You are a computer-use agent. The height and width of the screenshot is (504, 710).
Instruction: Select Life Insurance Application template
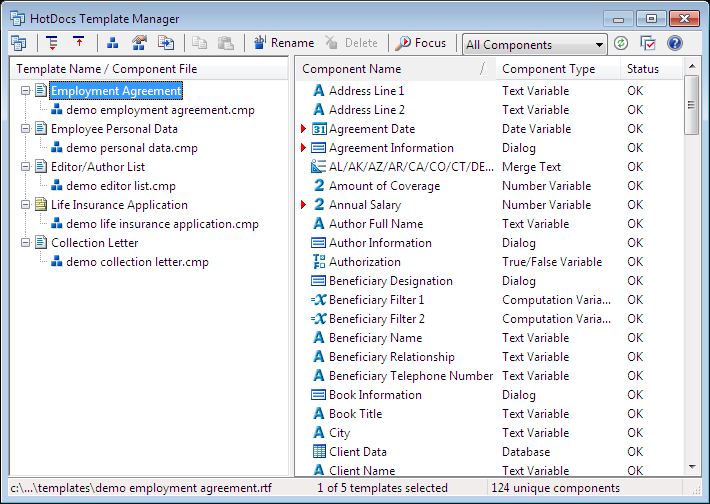coord(119,205)
